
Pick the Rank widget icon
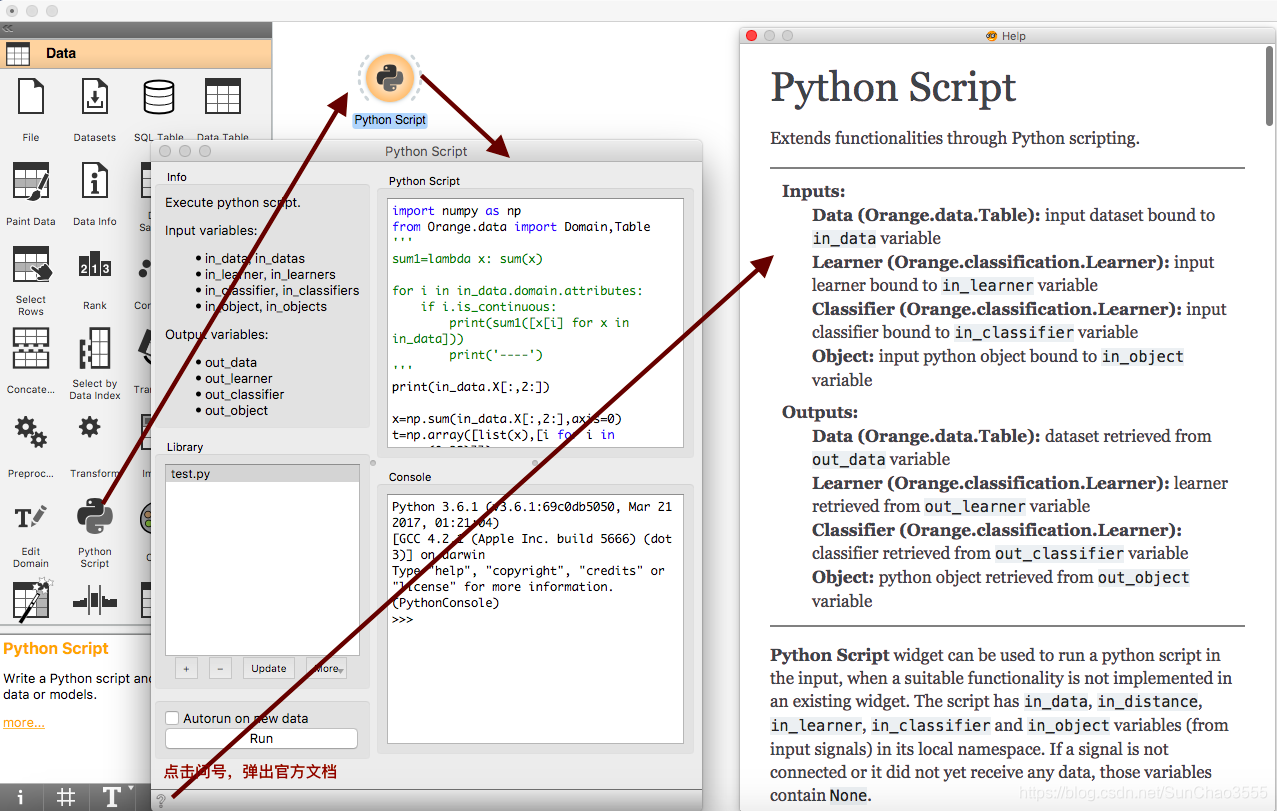(x=95, y=267)
